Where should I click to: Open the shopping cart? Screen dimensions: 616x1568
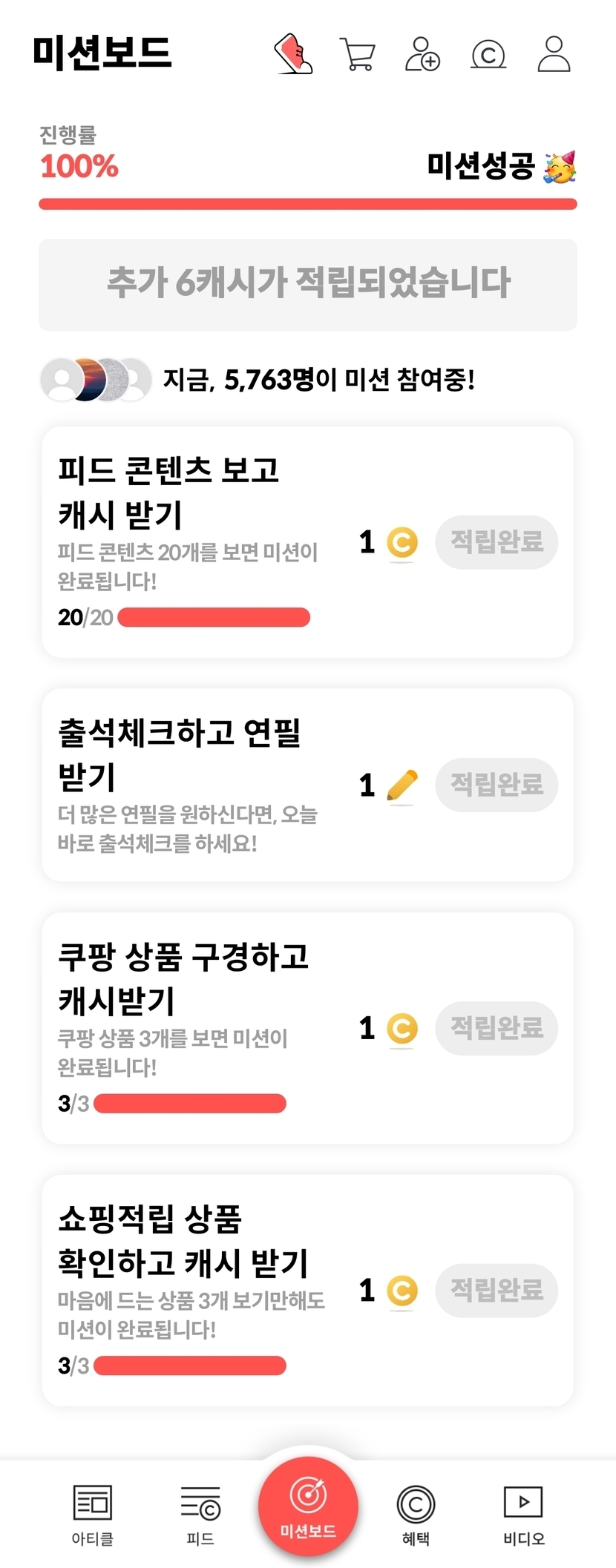click(x=357, y=53)
